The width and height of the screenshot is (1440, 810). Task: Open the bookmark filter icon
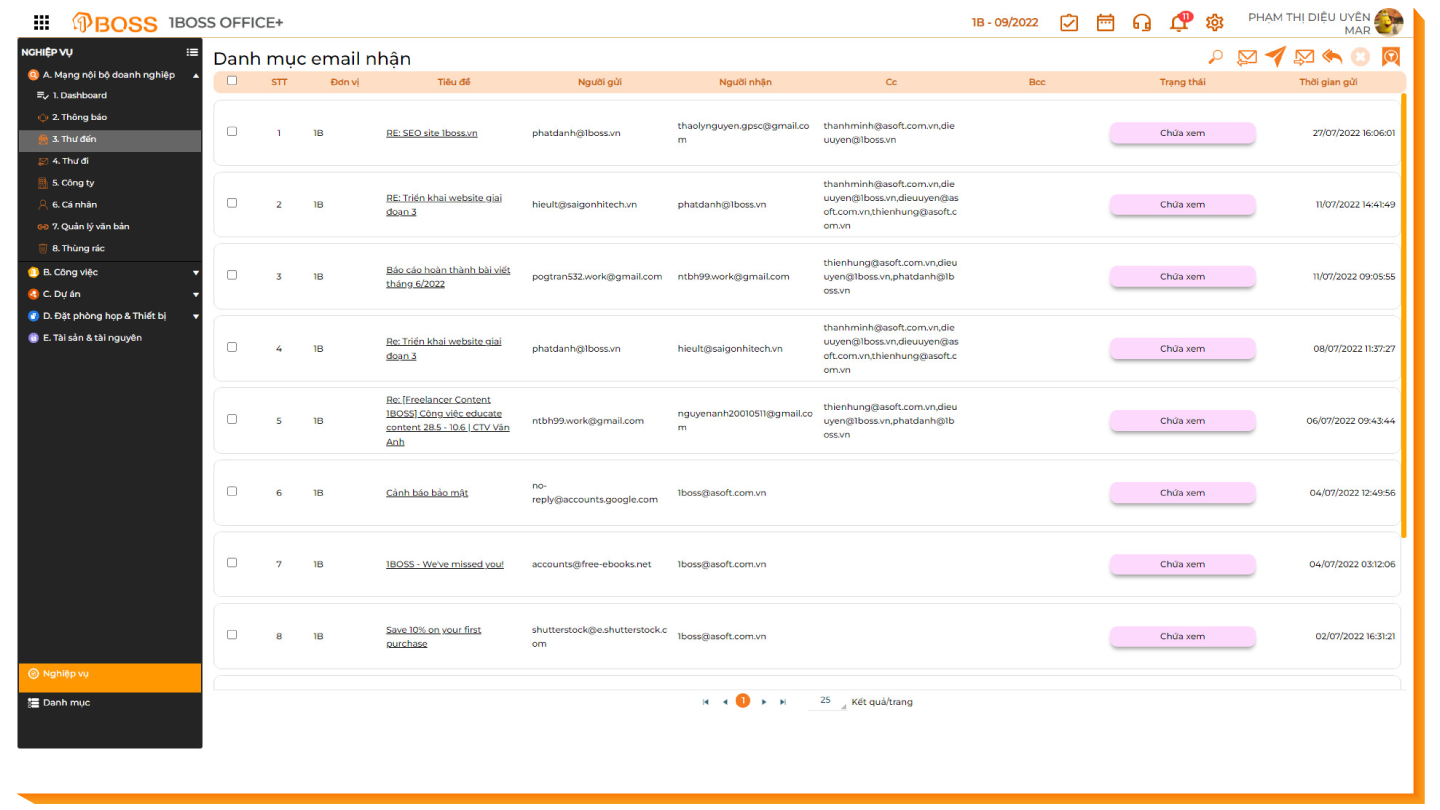1390,57
